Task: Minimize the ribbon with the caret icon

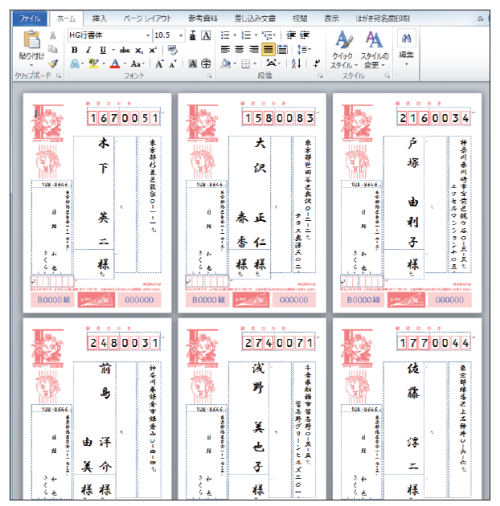Action: [x=480, y=19]
